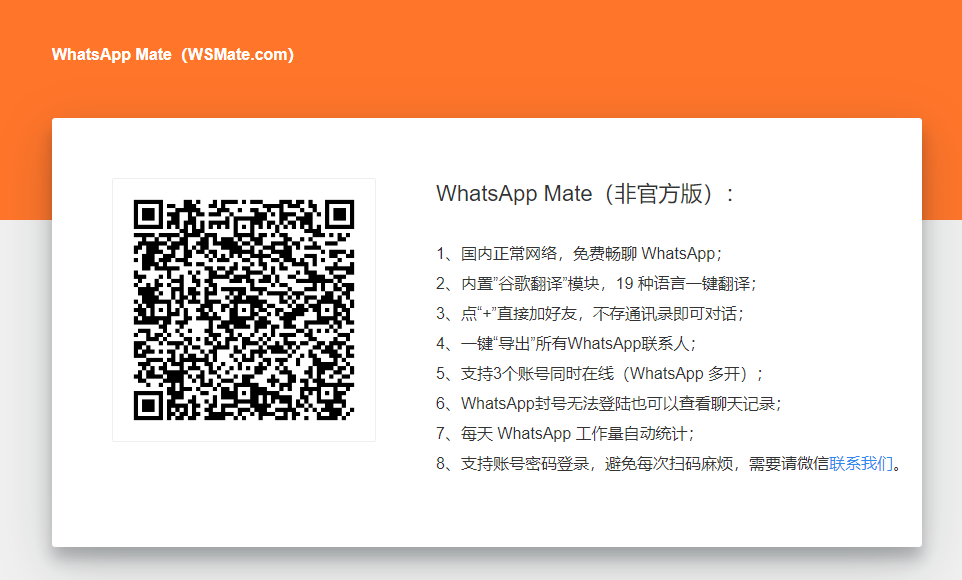Open the 联系我们 contact link
The image size is (962, 580).
point(861,463)
